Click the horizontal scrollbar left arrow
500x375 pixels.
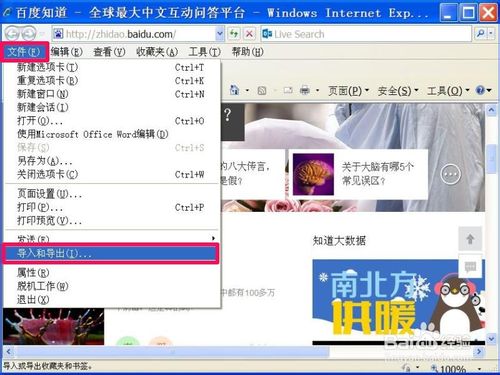click(x=9, y=351)
